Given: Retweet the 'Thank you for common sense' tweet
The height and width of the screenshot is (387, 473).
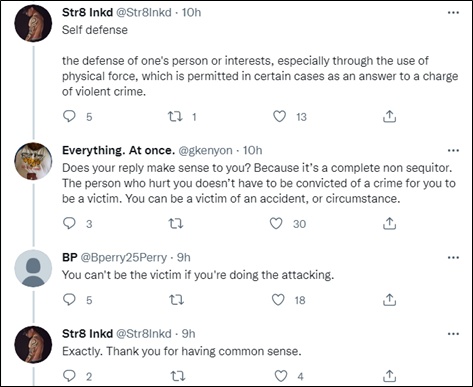Looking at the screenshot, I should pyautogui.click(x=178, y=376).
